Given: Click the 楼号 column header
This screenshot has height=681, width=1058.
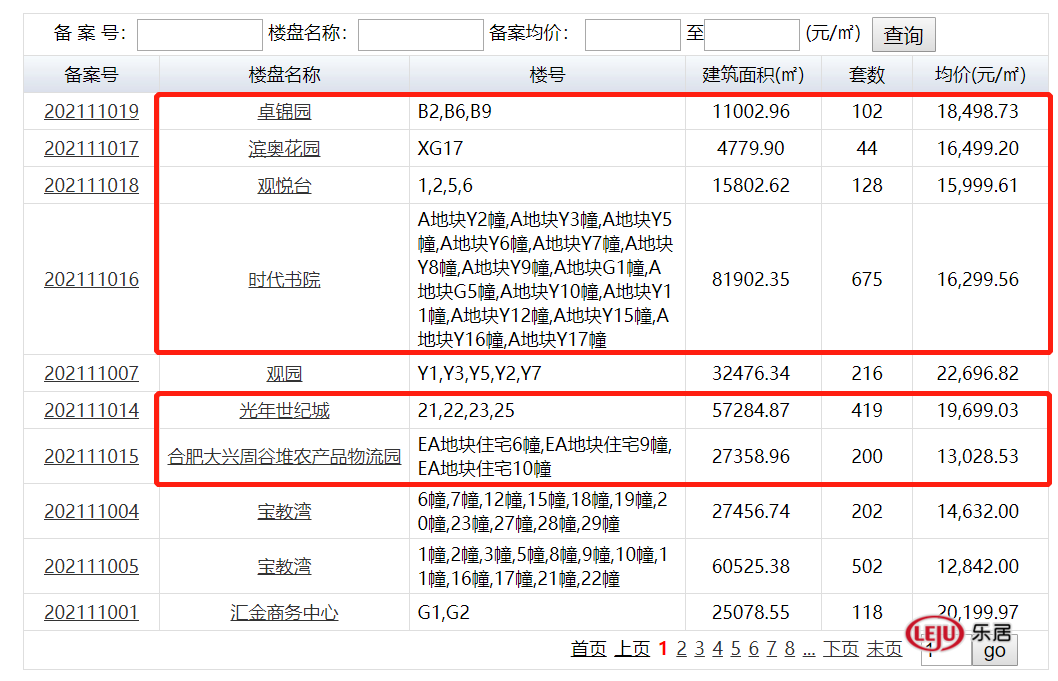Looking at the screenshot, I should (547, 74).
